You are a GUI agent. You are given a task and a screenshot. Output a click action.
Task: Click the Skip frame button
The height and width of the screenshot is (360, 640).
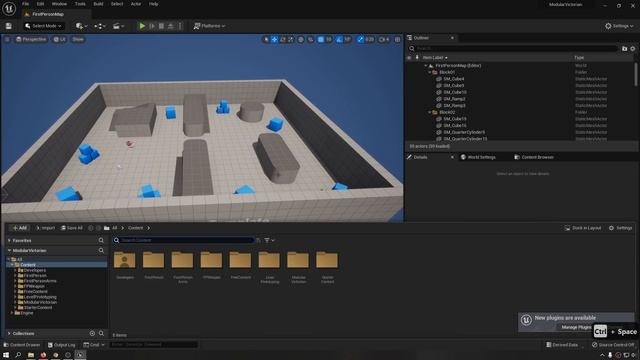pyautogui.click(x=152, y=26)
